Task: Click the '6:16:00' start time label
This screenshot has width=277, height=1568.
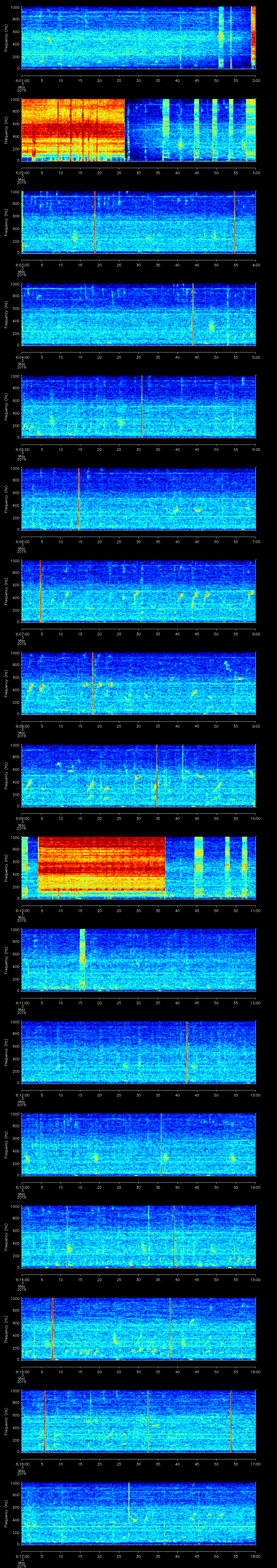Action: coord(22,1464)
